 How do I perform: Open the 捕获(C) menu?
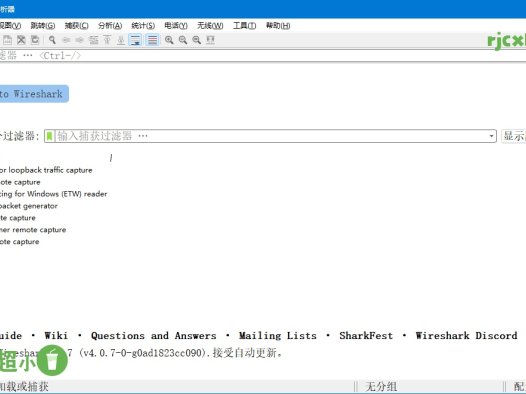76,25
